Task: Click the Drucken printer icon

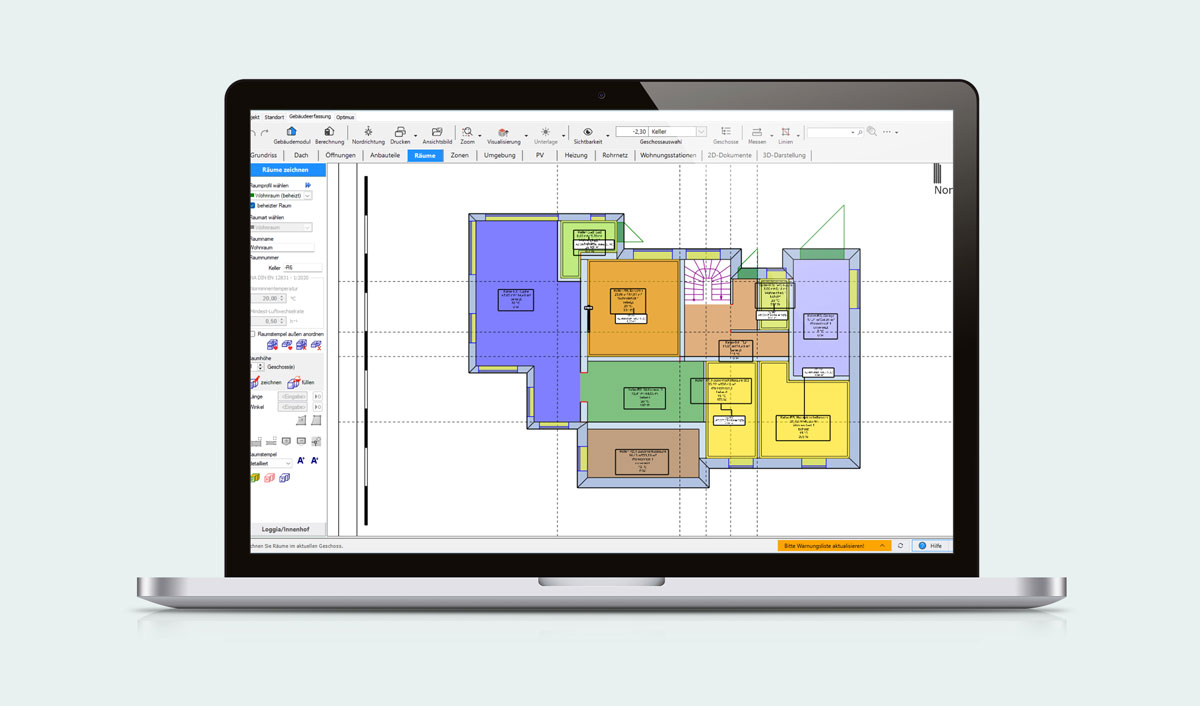Action: tap(400, 132)
